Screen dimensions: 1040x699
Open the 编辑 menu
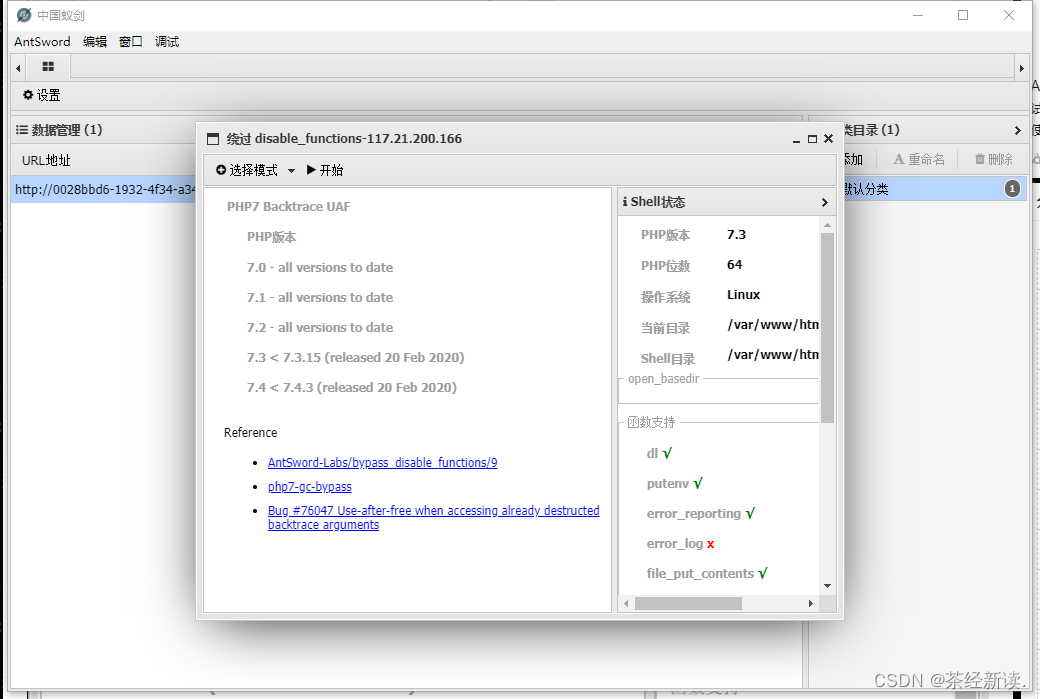(x=95, y=41)
